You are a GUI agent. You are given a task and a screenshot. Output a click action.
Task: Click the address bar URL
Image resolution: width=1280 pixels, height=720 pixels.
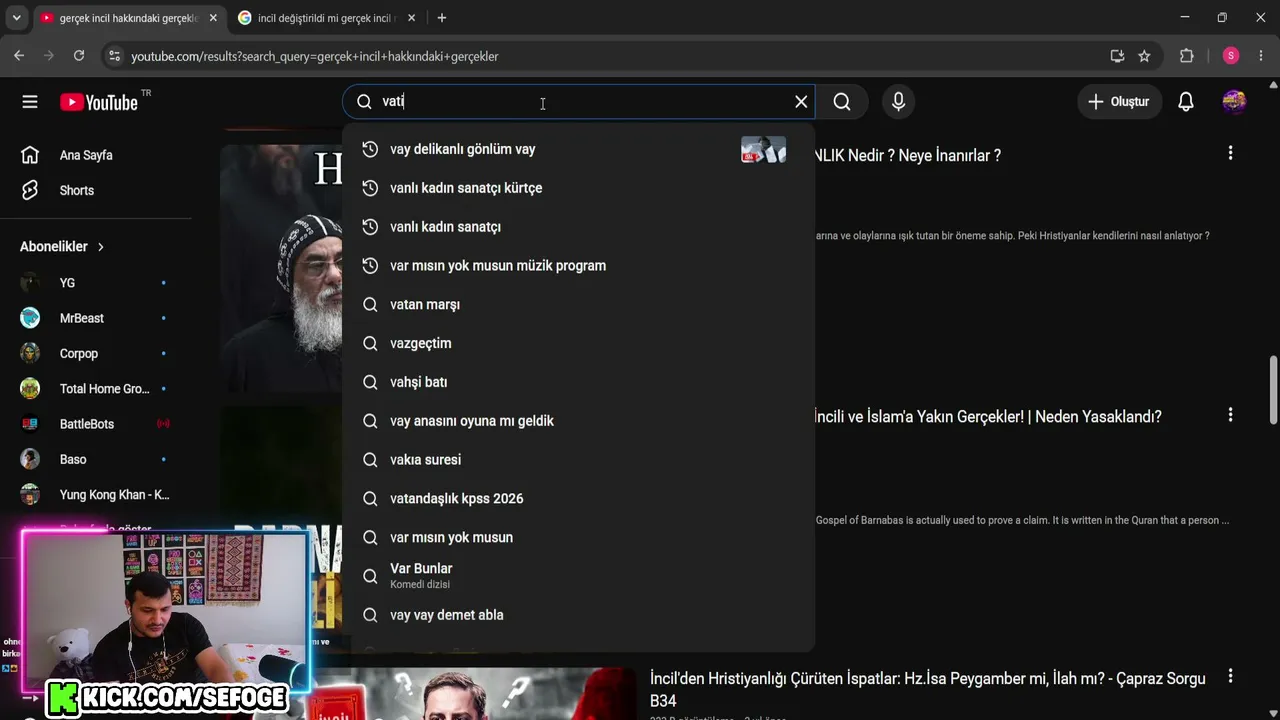tap(315, 56)
